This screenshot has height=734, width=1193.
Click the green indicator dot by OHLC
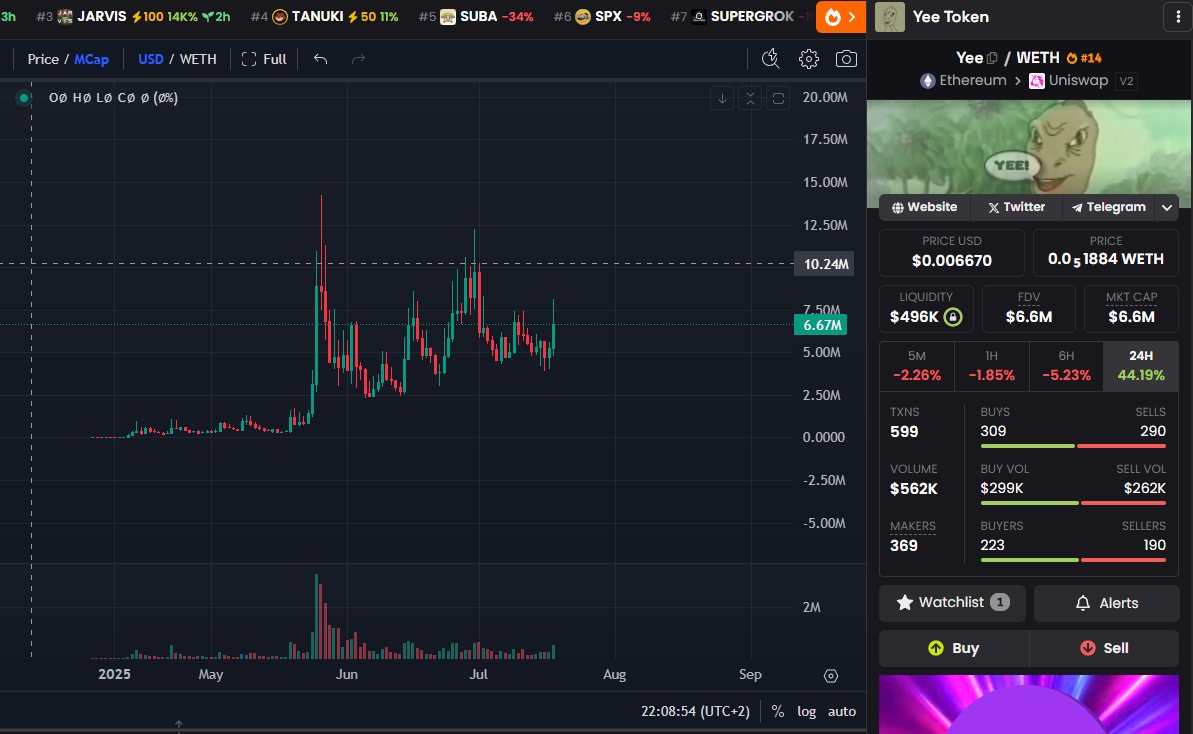point(24,97)
